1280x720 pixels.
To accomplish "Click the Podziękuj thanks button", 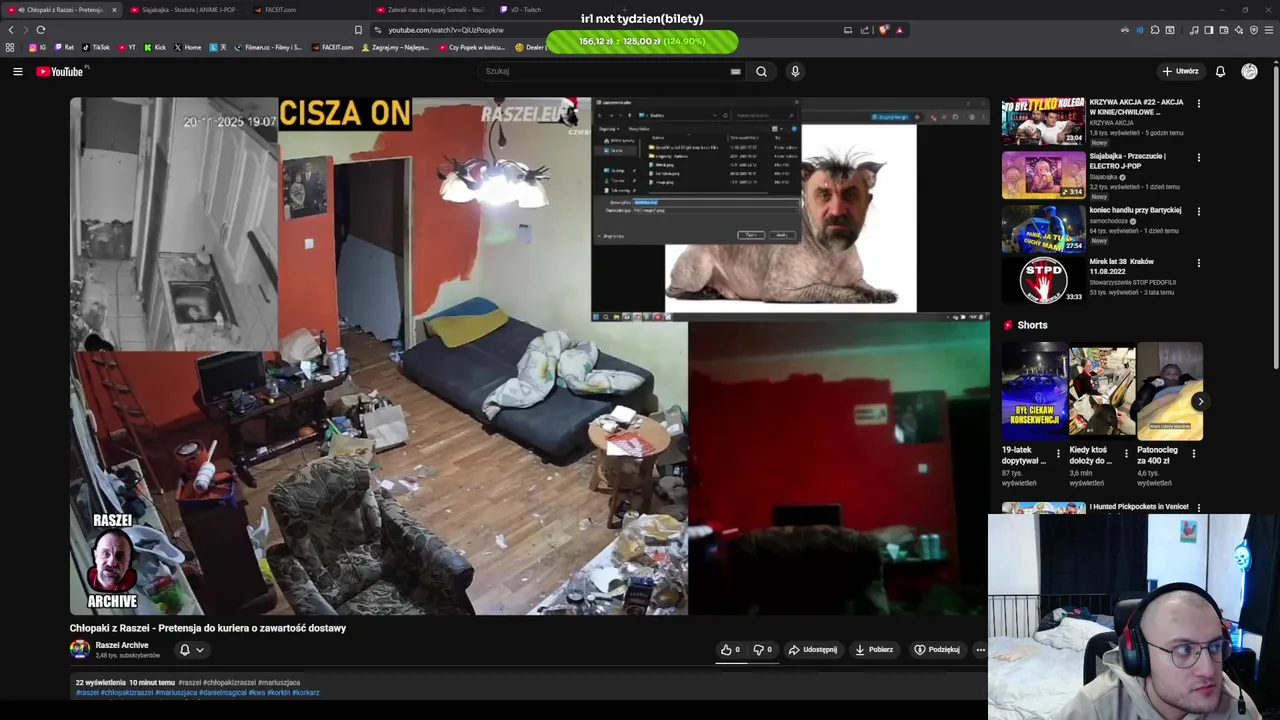I will [937, 649].
